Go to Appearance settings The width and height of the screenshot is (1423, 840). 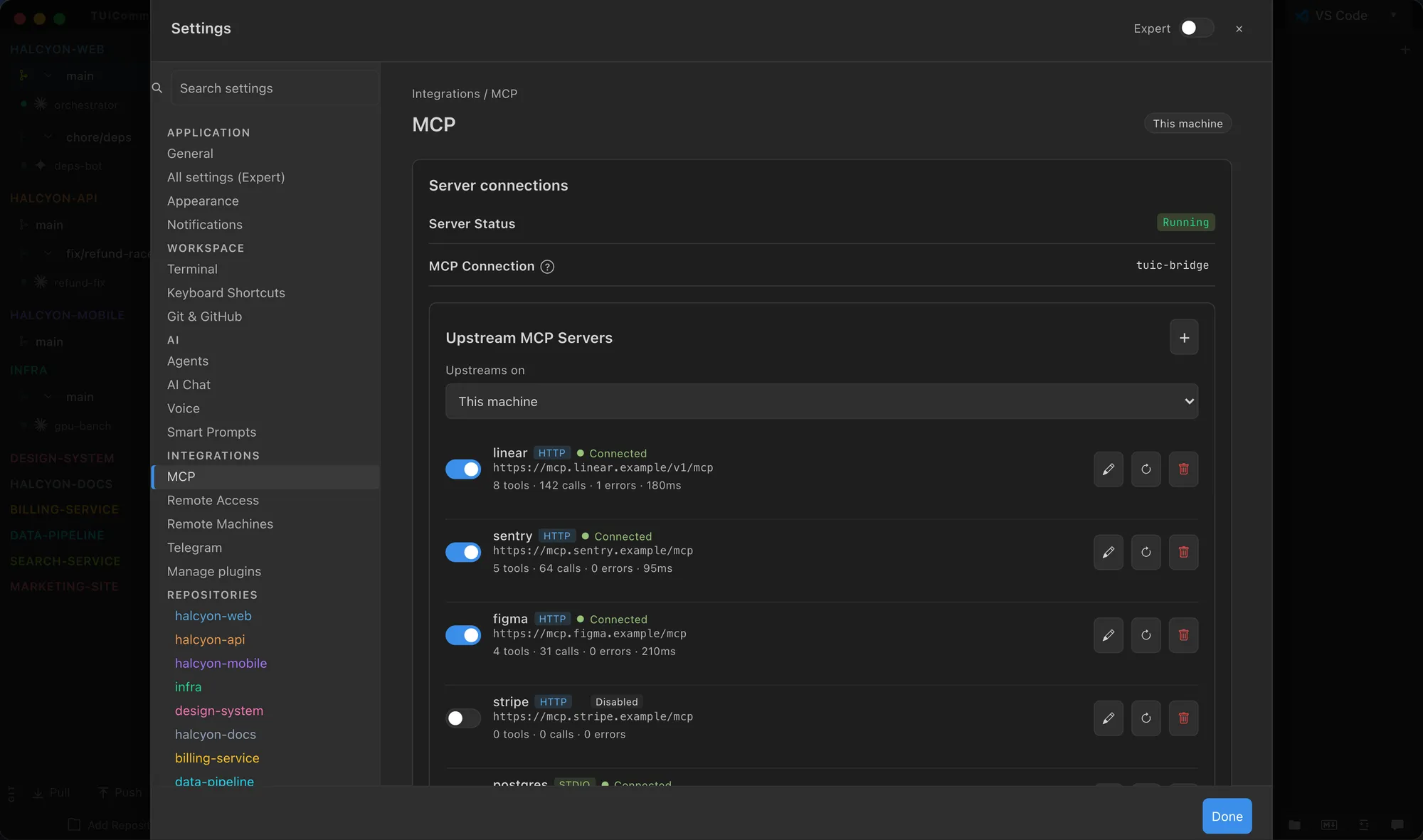pos(265,201)
